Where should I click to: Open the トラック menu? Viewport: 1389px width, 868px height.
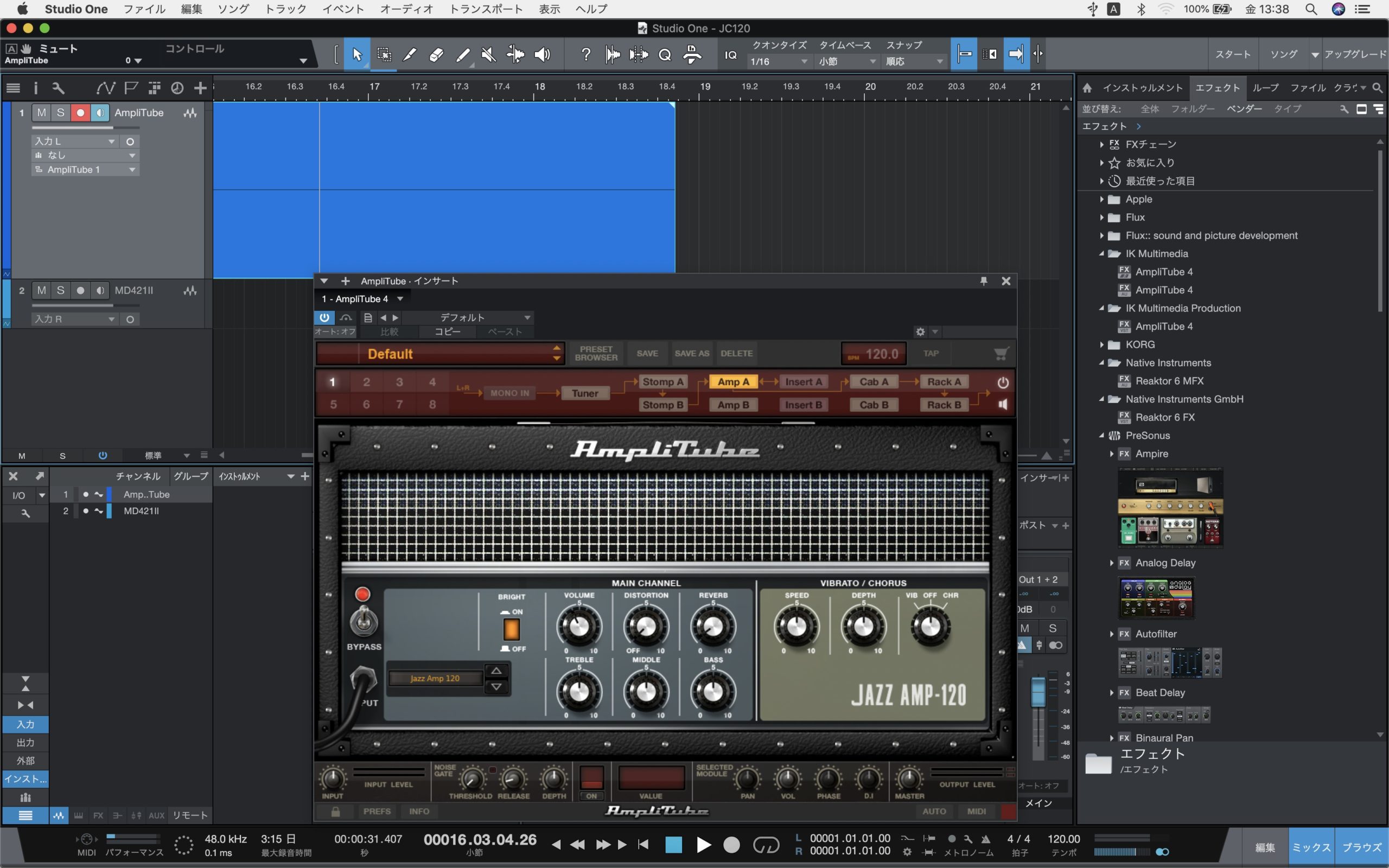point(285,9)
